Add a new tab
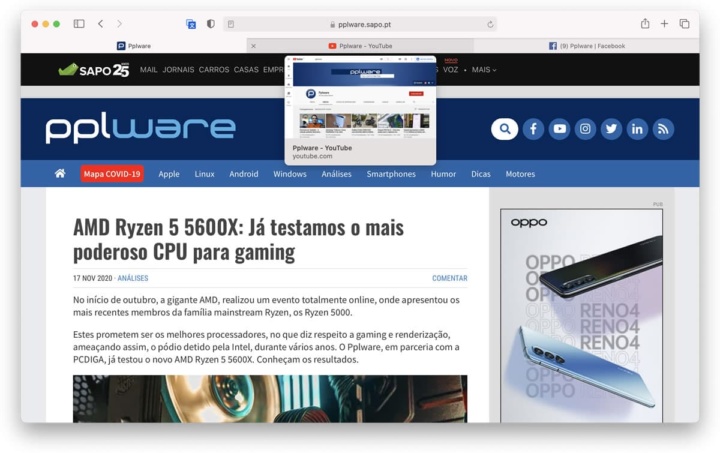 pyautogui.click(x=665, y=23)
